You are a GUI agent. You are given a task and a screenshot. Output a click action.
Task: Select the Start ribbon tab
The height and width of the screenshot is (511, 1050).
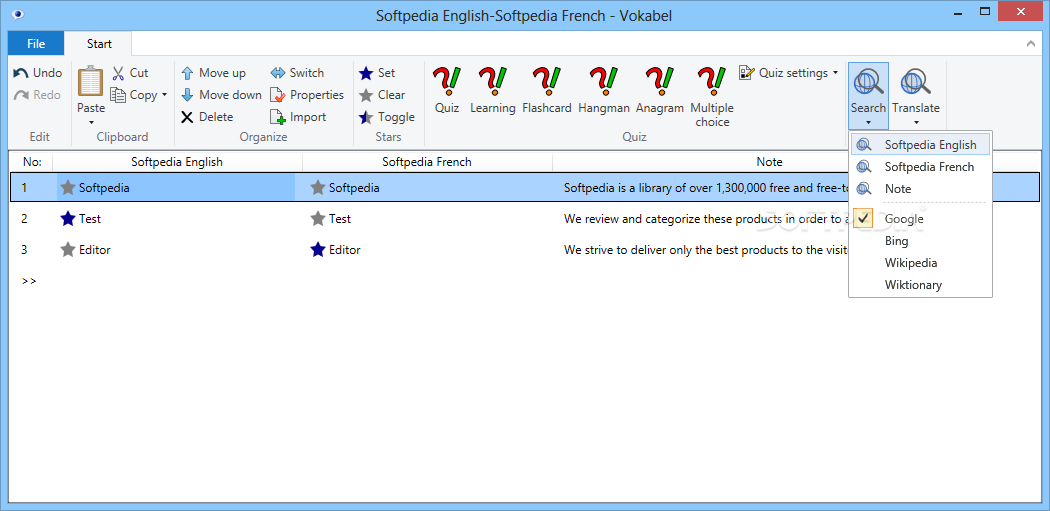[x=99, y=44]
